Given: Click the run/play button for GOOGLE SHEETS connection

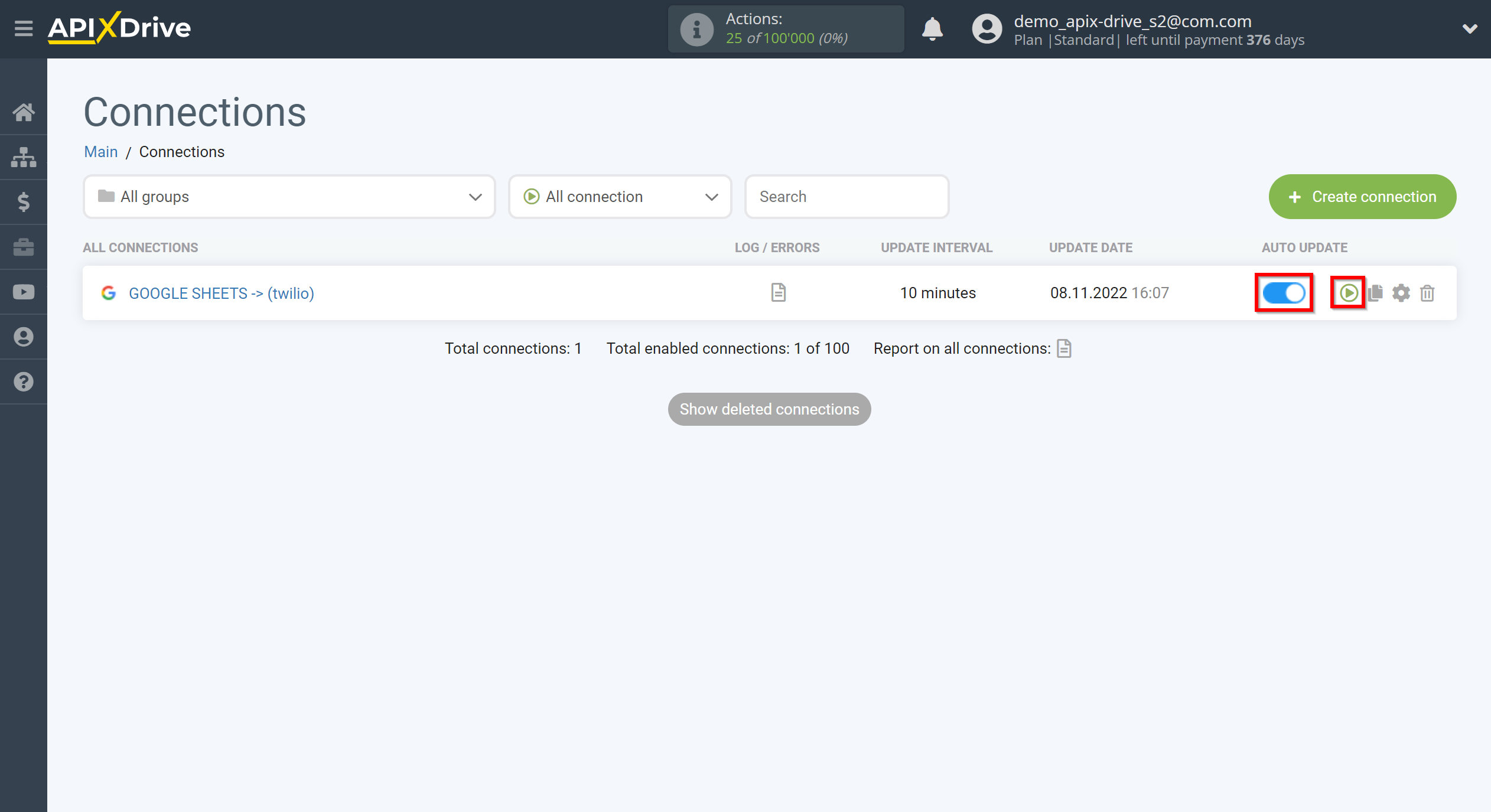Looking at the screenshot, I should coord(1348,293).
